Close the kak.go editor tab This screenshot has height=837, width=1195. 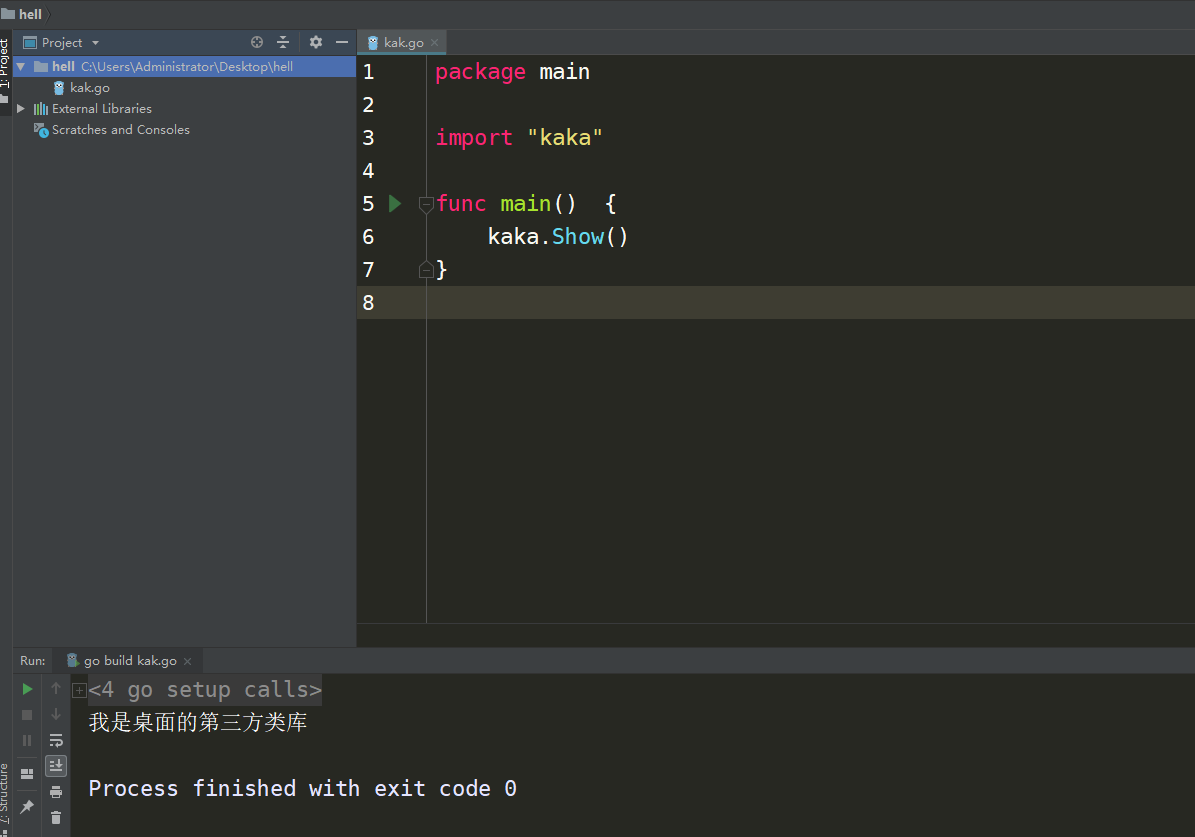434,43
